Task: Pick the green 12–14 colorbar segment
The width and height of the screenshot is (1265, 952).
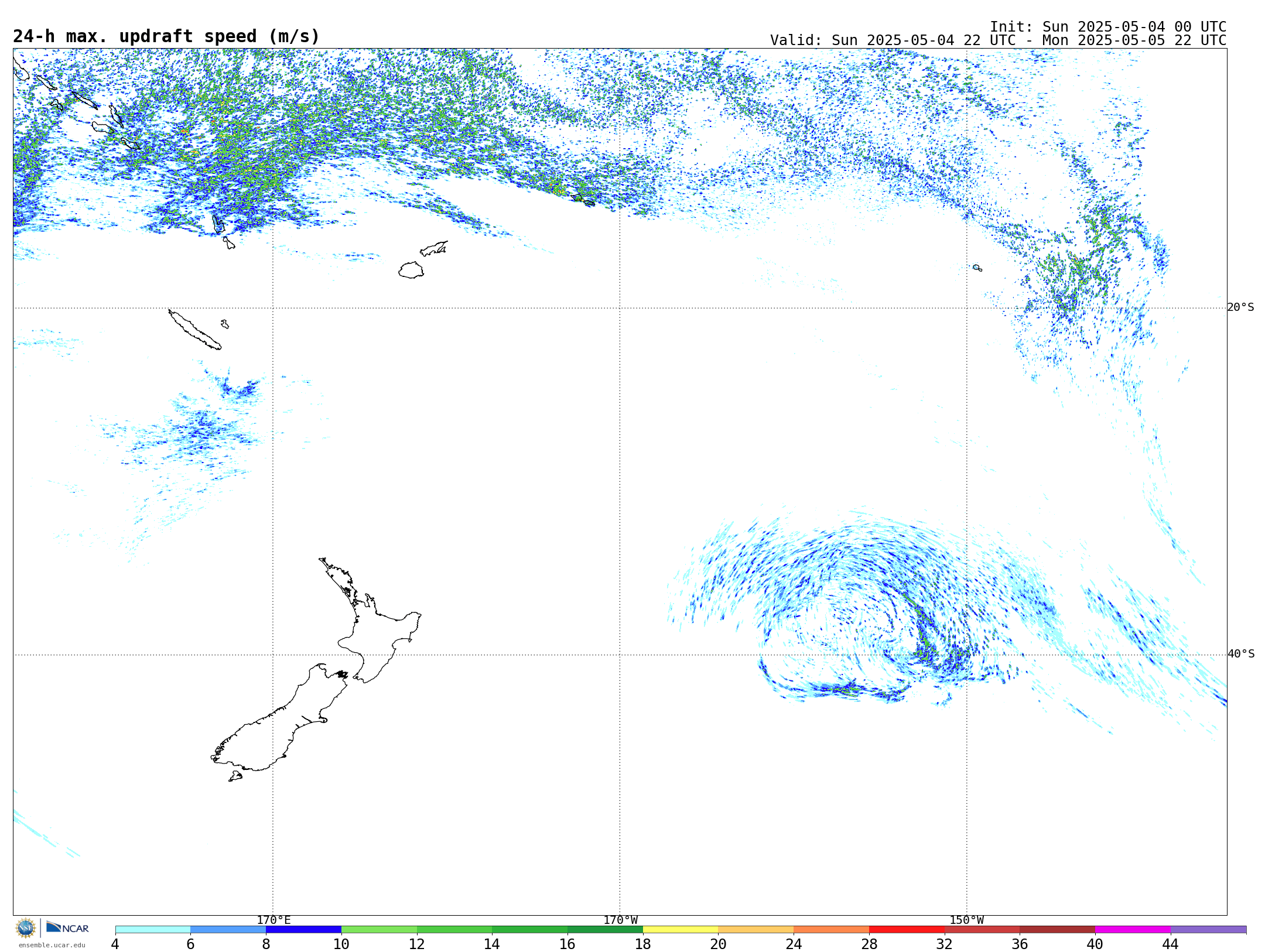Action: click(x=454, y=929)
